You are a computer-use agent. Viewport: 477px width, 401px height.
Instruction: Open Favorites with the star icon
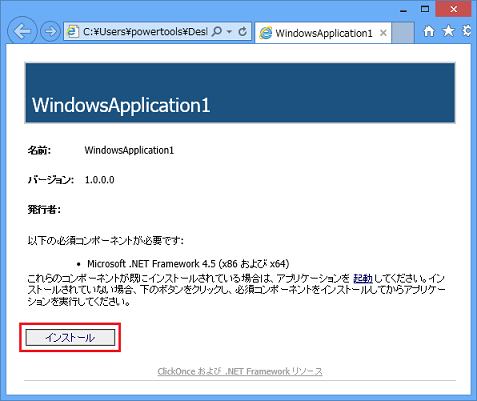point(448,31)
